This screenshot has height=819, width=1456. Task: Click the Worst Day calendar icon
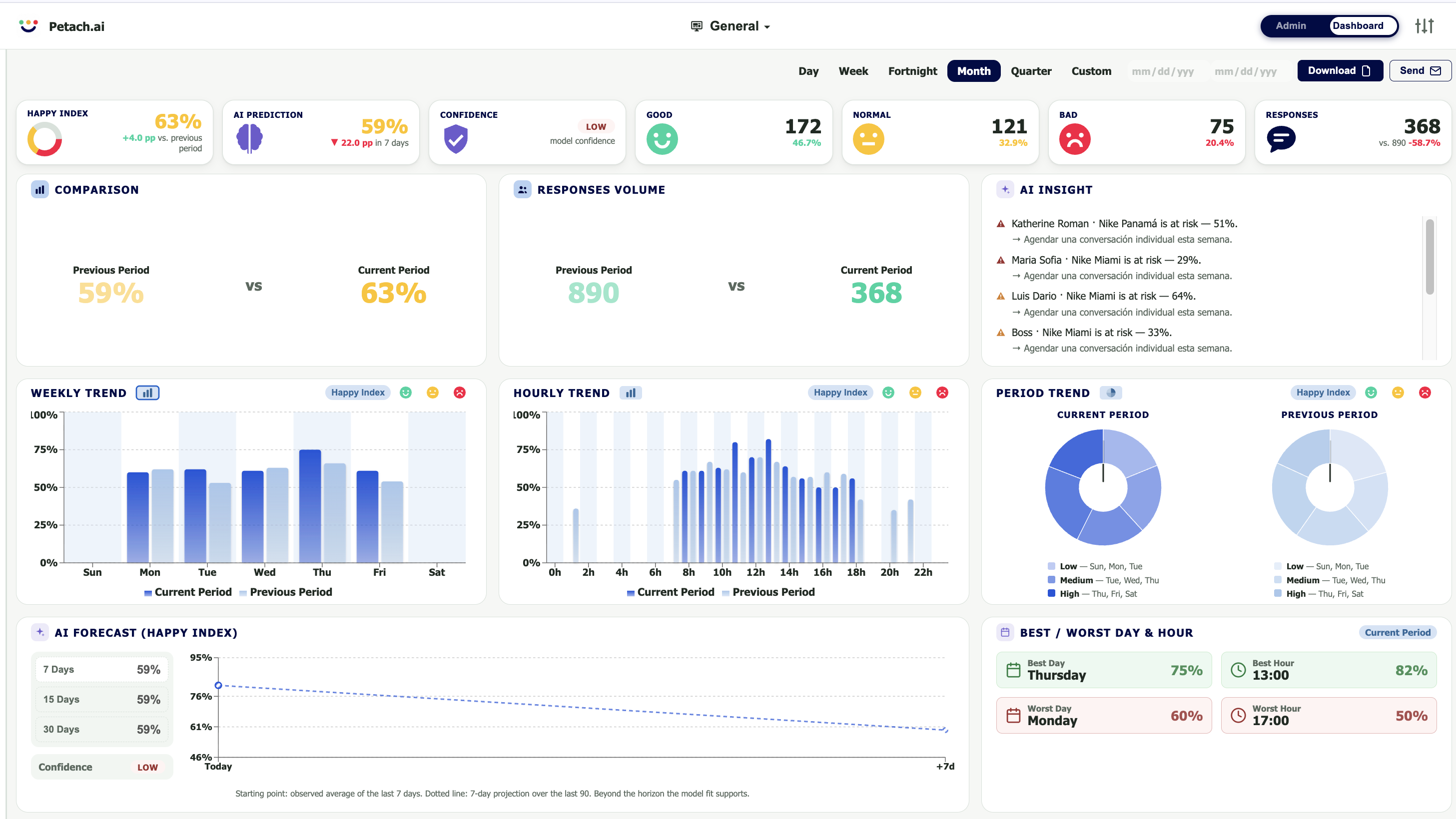(x=1013, y=716)
